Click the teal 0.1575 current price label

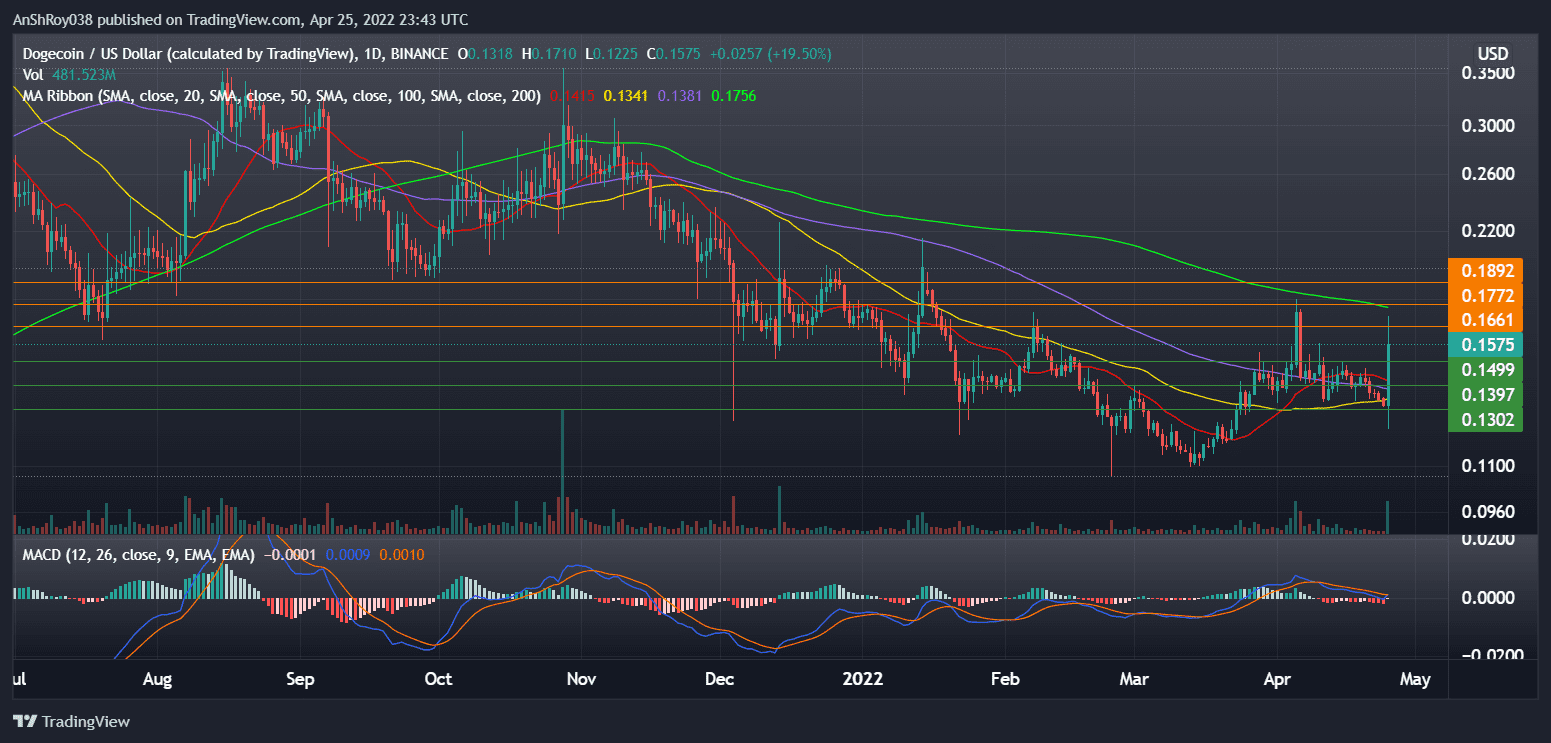click(x=1486, y=344)
